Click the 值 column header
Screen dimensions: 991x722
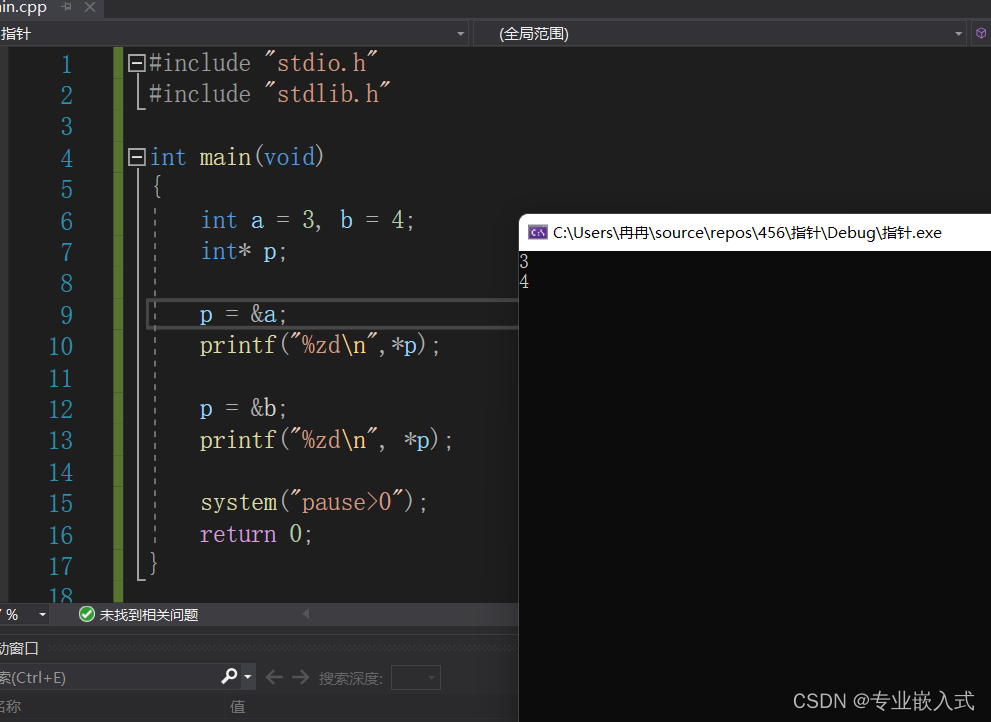point(238,707)
